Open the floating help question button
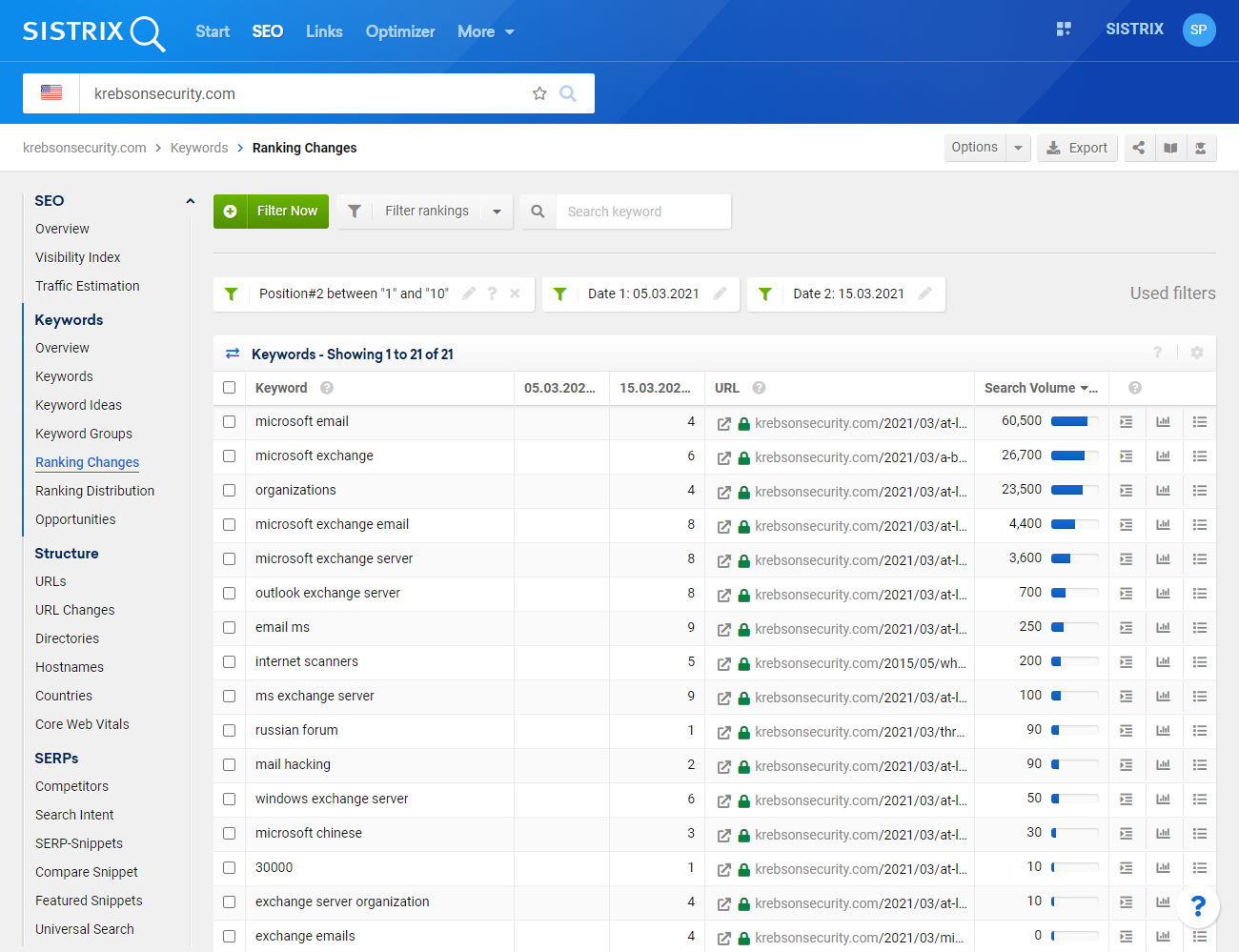Image resolution: width=1239 pixels, height=952 pixels. pyautogui.click(x=1198, y=905)
